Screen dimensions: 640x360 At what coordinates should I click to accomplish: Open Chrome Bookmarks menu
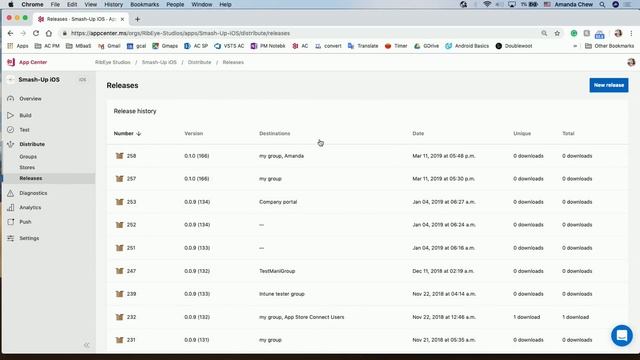coord(144,4)
